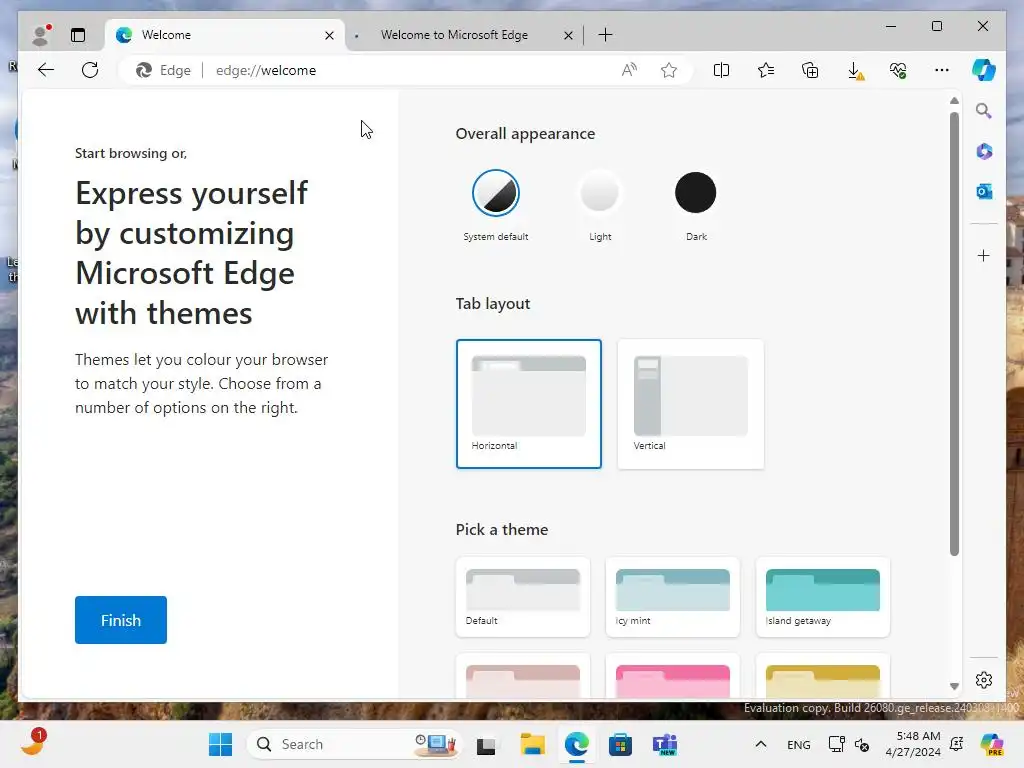The height and width of the screenshot is (768, 1024).
Task: Open network and volume tray icons
Action: point(848,744)
